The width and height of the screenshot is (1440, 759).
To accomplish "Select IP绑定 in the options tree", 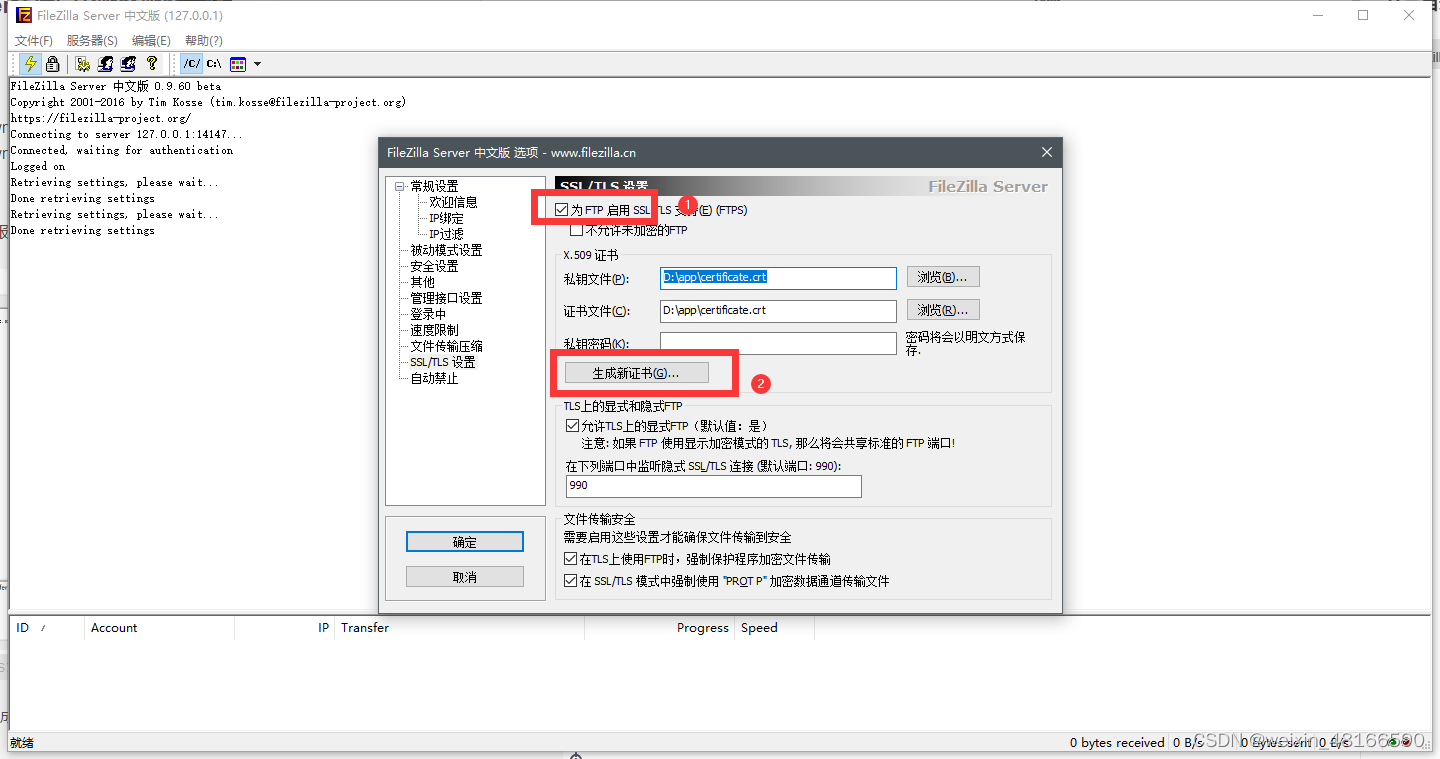I will click(x=446, y=218).
